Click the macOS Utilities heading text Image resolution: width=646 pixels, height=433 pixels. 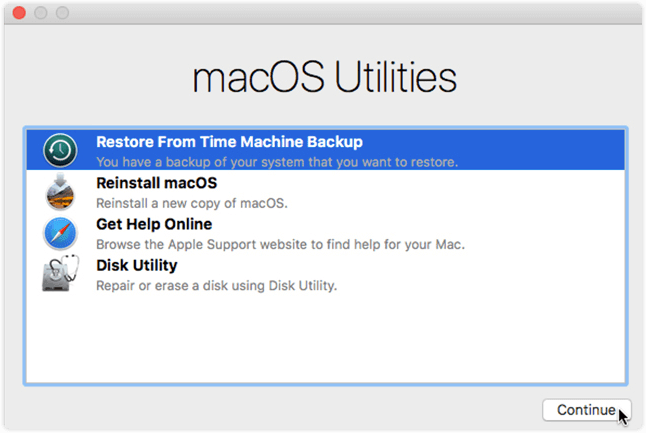322,78
